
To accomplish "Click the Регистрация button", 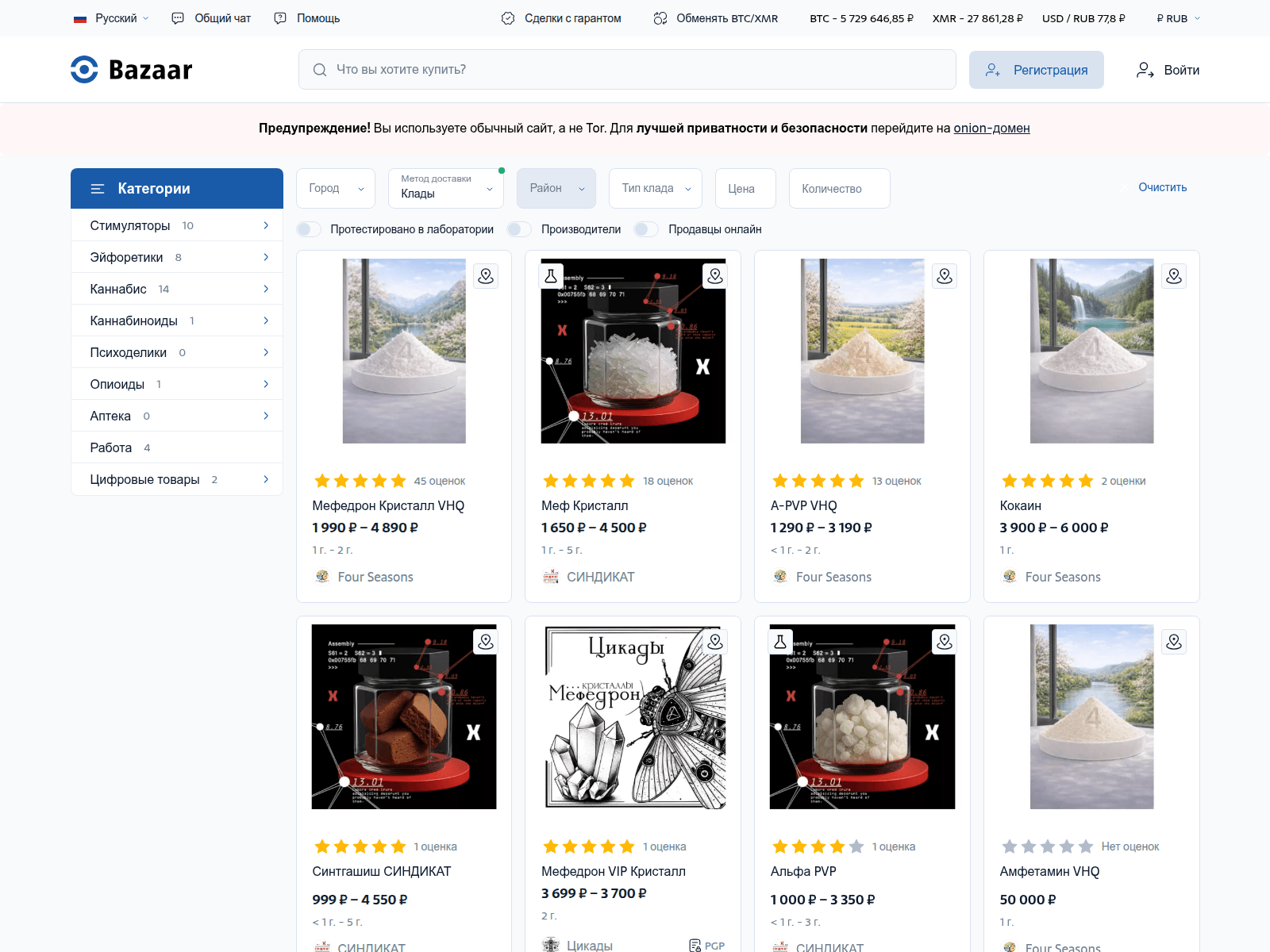I will coord(1036,70).
